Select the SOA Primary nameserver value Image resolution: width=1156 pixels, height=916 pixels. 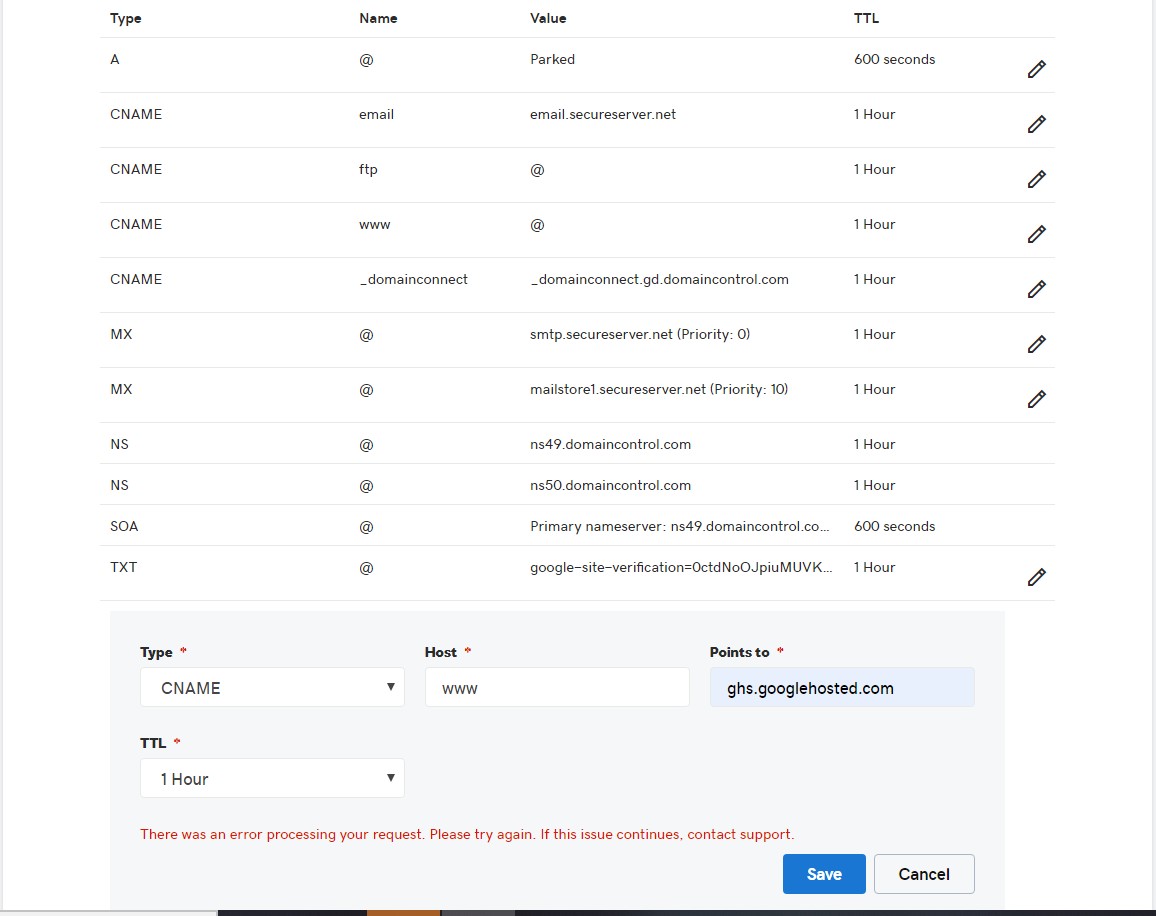[x=679, y=527]
